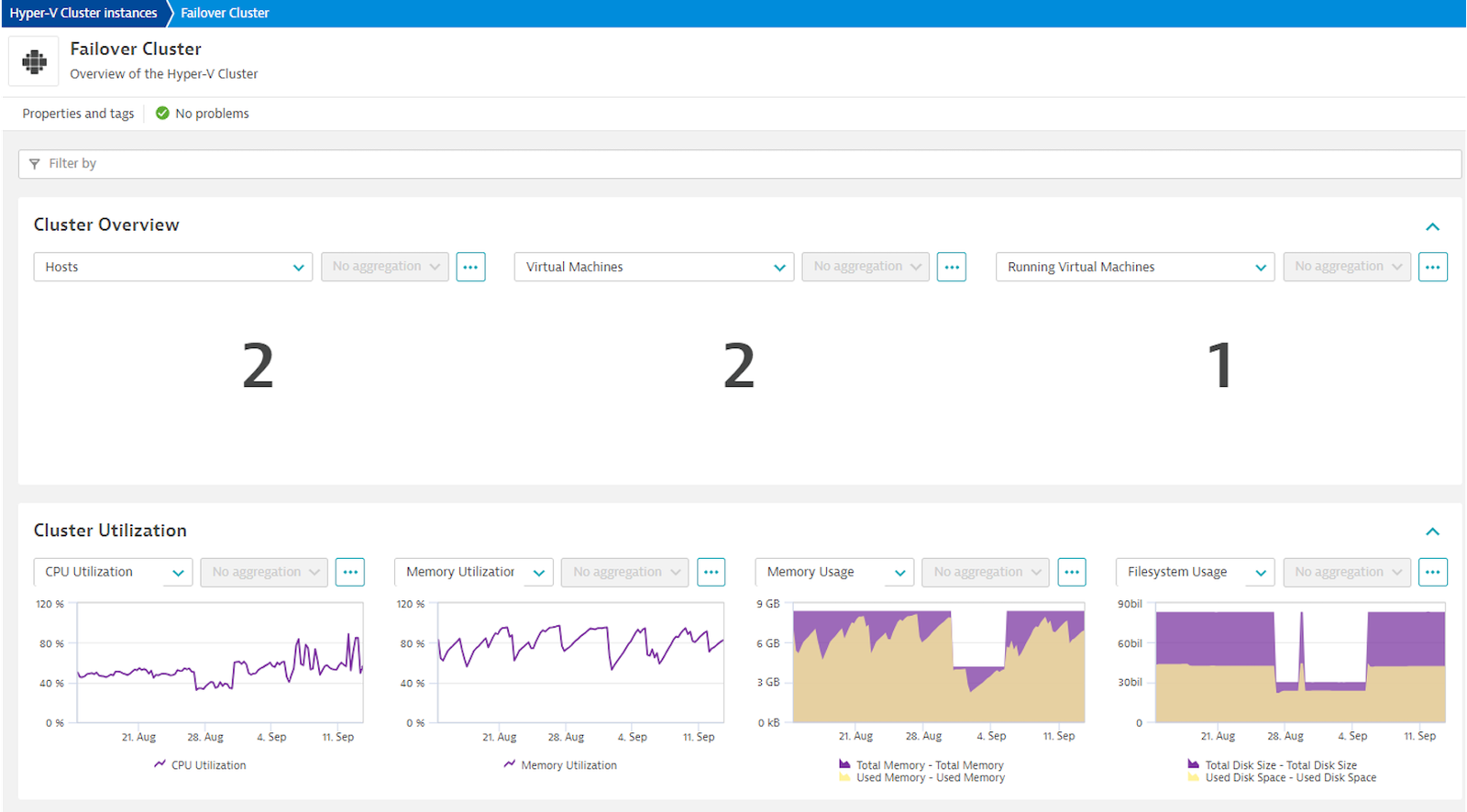This screenshot has height=812, width=1467.
Task: Click the green No problems checkmark icon
Action: [162, 113]
